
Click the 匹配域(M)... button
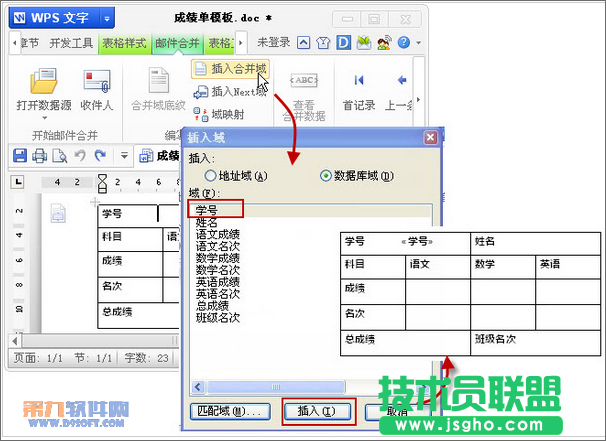pos(230,411)
